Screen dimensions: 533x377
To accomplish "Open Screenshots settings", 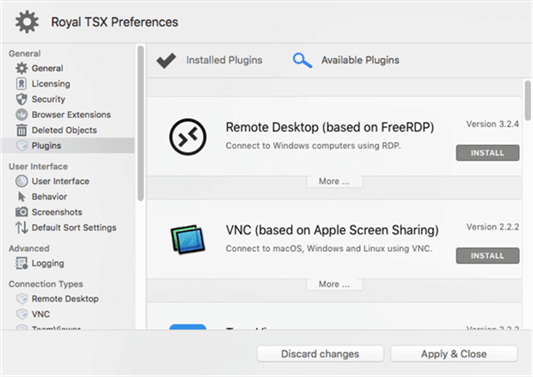I will (68, 212).
